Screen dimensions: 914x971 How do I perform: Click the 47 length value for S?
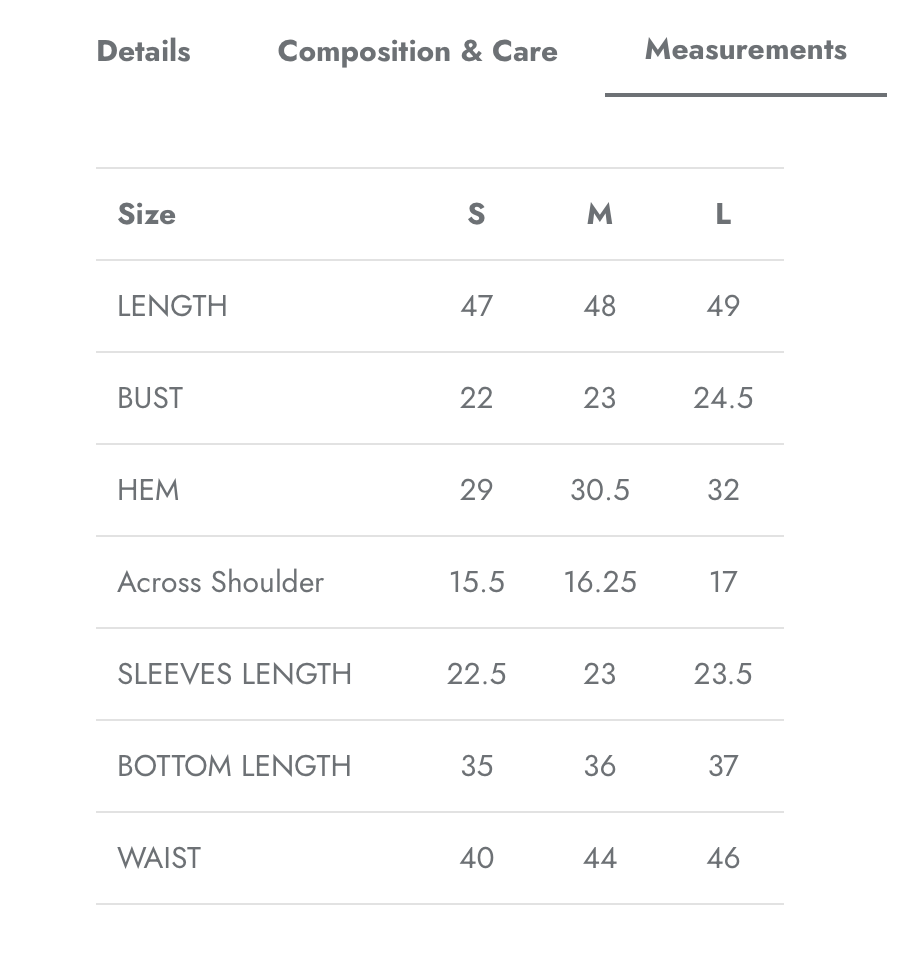(x=476, y=306)
